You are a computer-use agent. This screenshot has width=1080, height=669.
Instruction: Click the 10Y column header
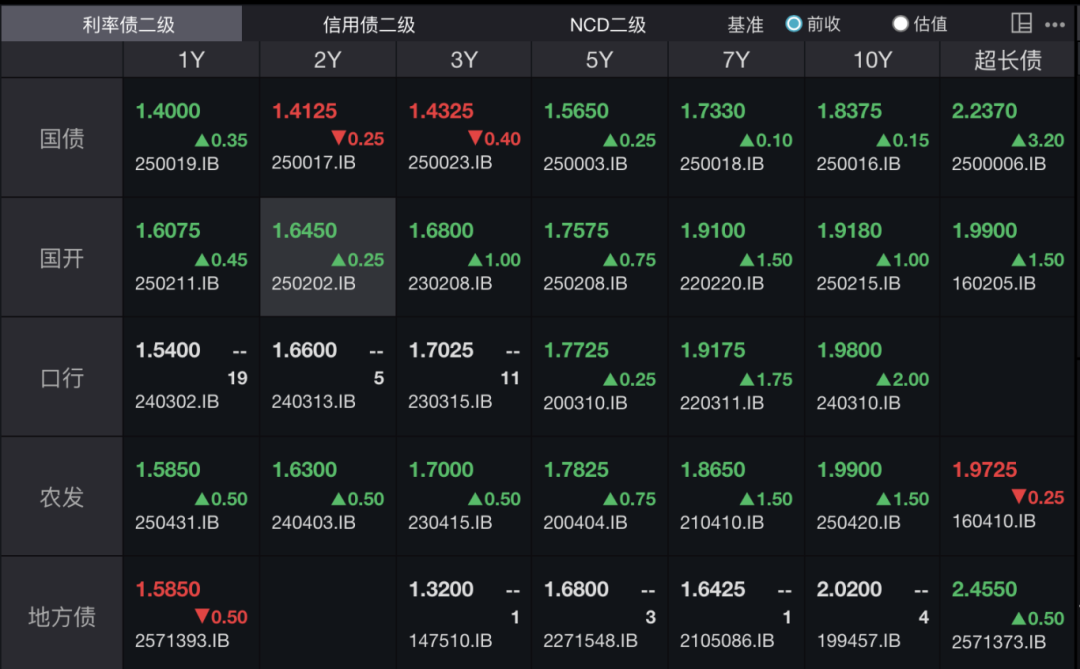pos(872,60)
